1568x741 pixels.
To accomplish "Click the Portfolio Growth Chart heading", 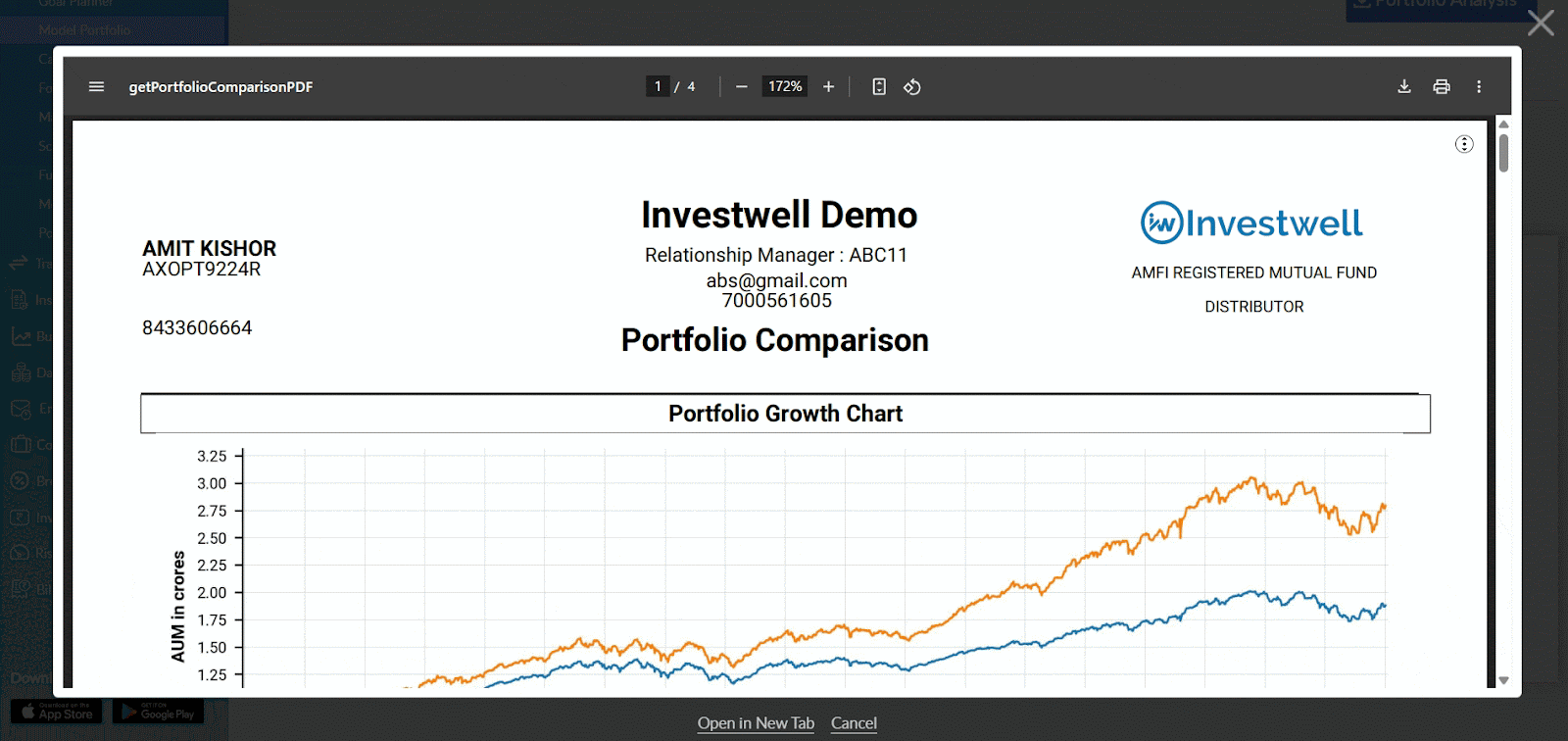I will (785, 414).
